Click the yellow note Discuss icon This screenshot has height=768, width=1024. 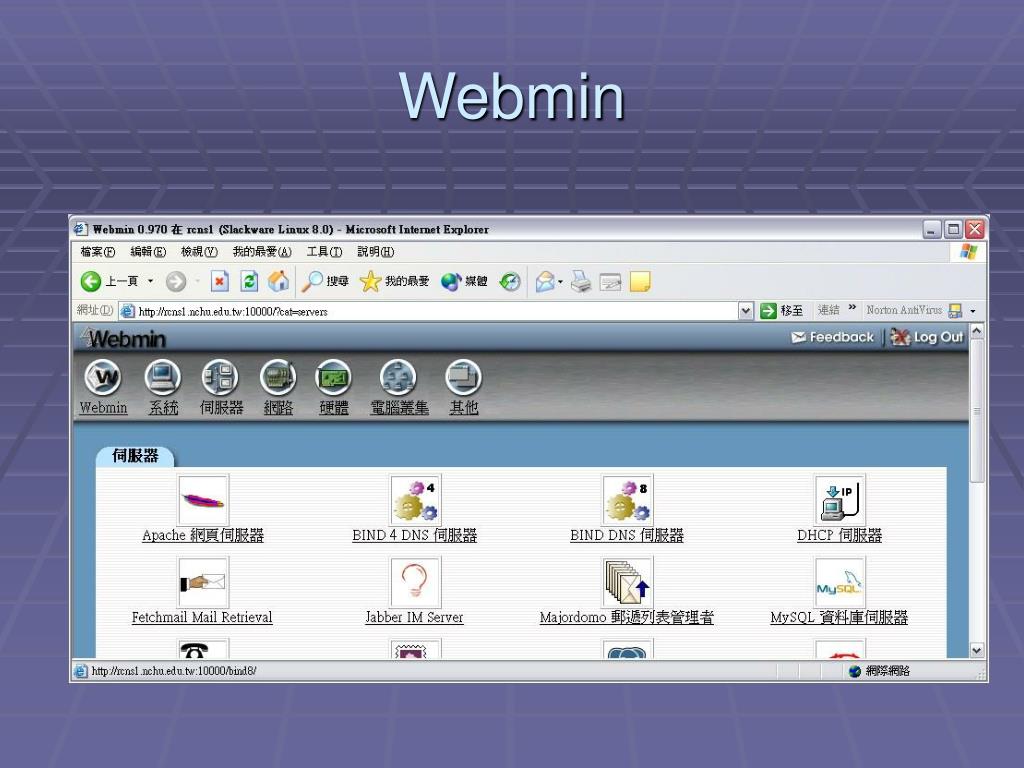[640, 281]
